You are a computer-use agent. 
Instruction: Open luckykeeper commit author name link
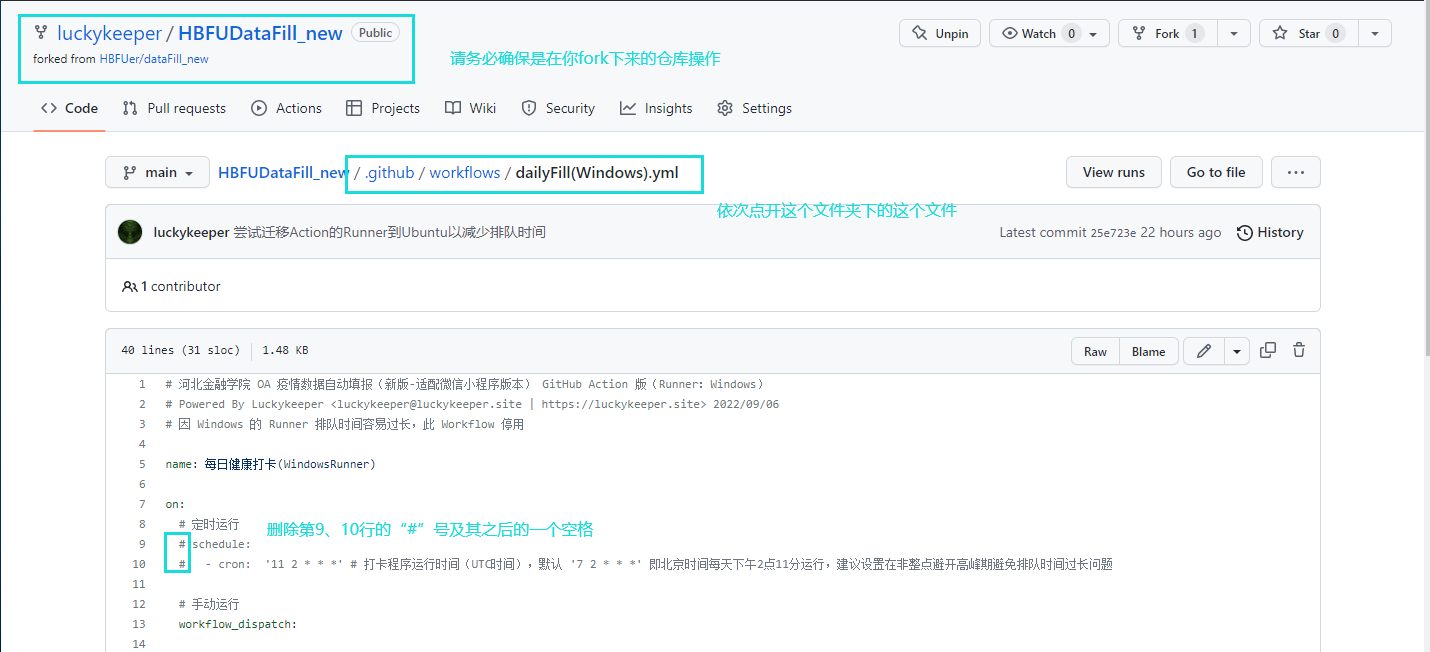pyautogui.click(x=191, y=232)
